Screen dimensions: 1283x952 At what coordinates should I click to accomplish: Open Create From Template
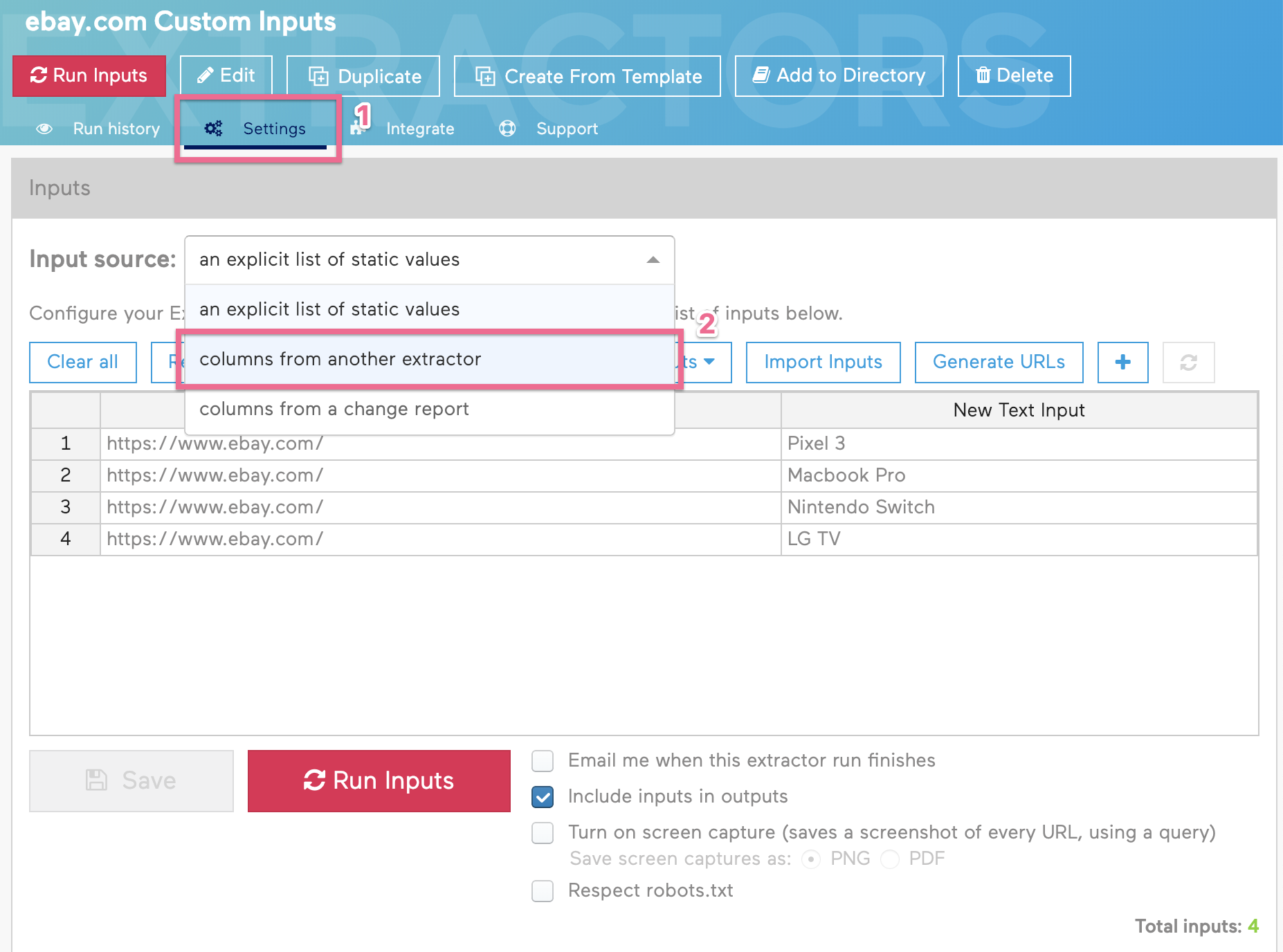click(x=486, y=76)
